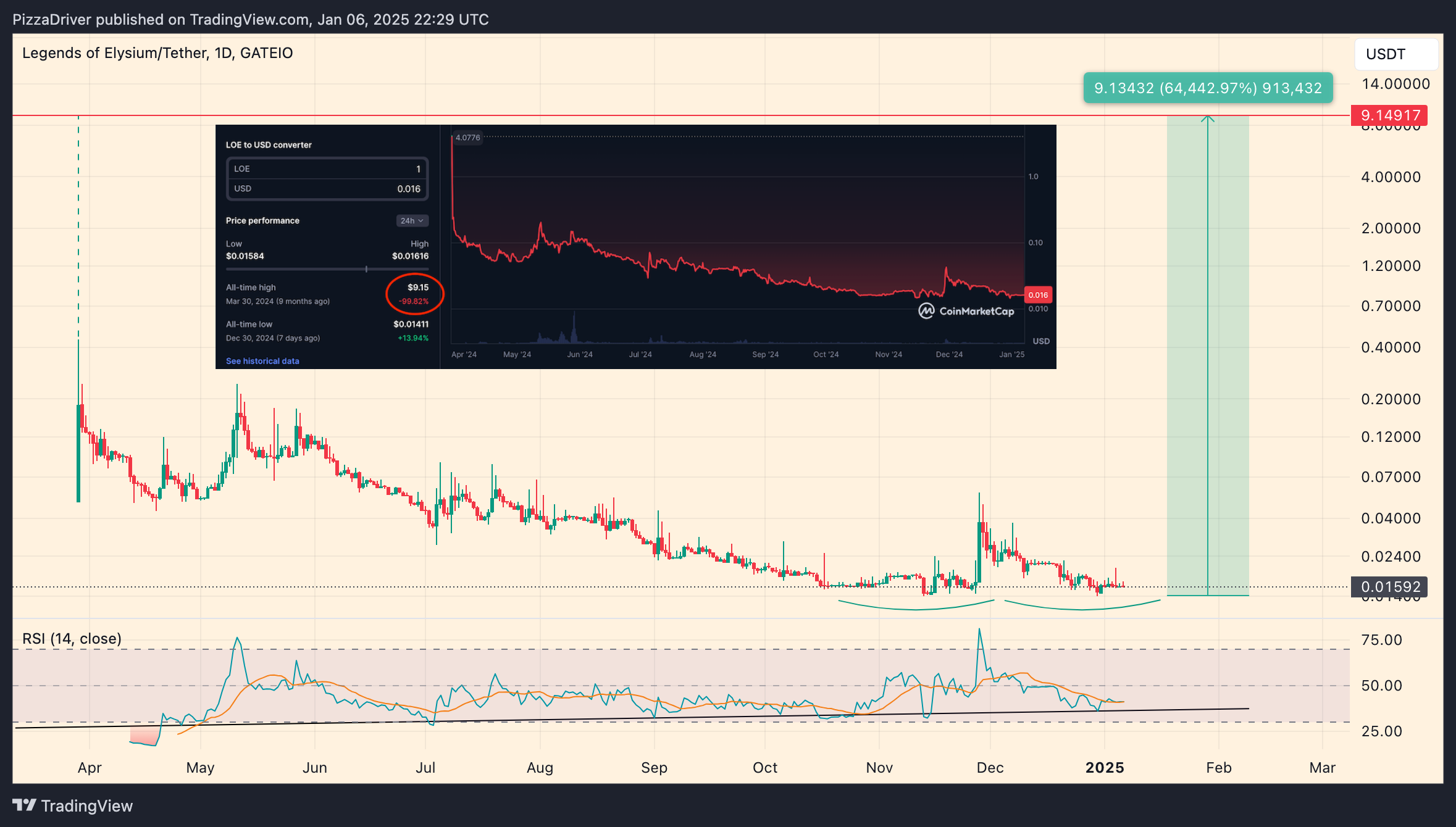Click the 2025 label on the time axis
Viewport: 1456px width, 827px height.
click(x=1105, y=767)
